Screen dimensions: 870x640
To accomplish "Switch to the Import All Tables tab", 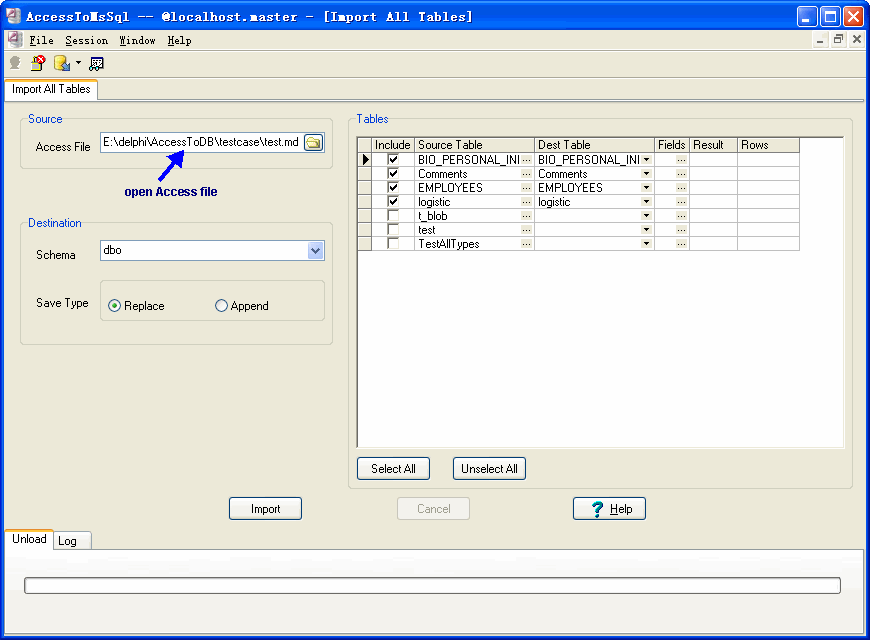I will (51, 89).
